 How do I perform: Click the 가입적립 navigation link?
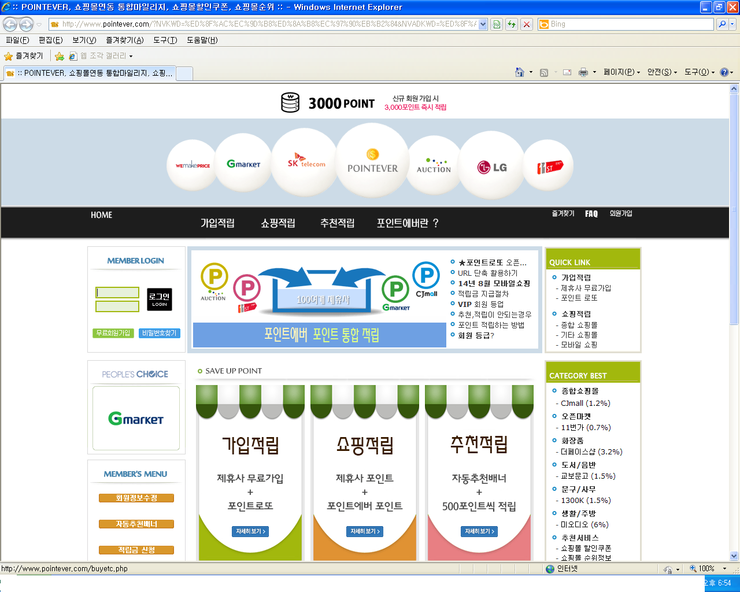pos(218,223)
